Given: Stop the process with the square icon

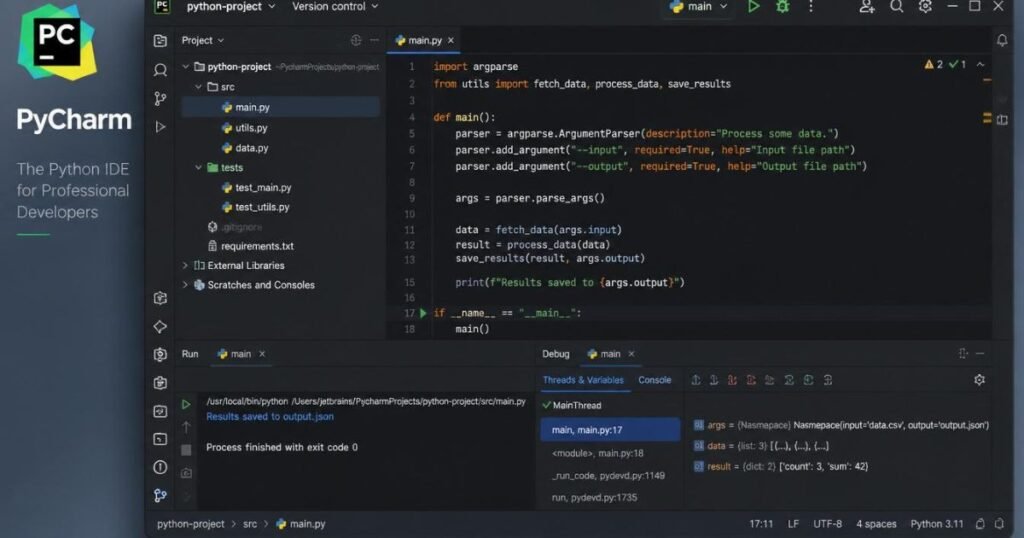Looking at the screenshot, I should (186, 450).
